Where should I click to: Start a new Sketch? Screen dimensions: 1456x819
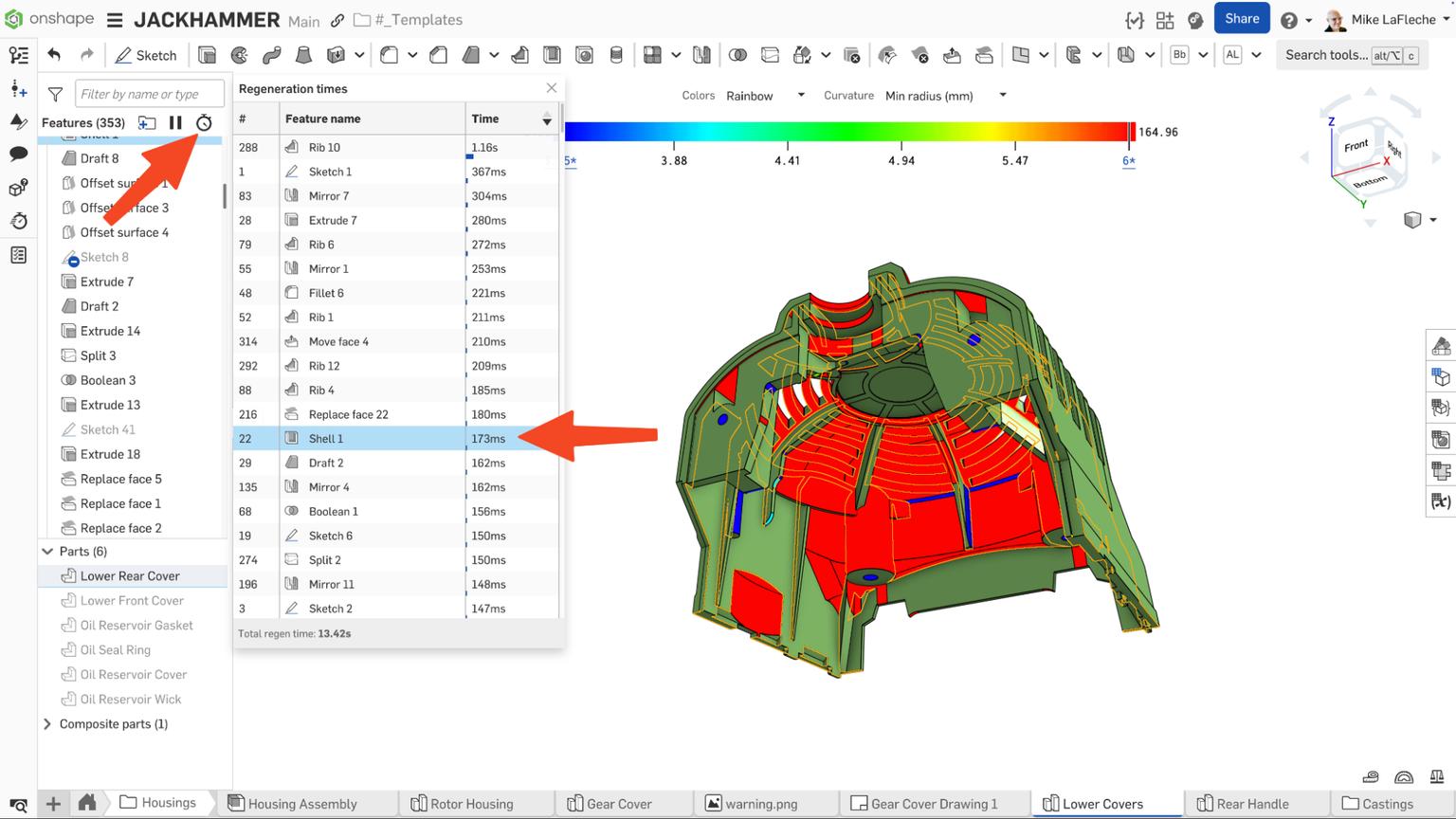tap(145, 55)
